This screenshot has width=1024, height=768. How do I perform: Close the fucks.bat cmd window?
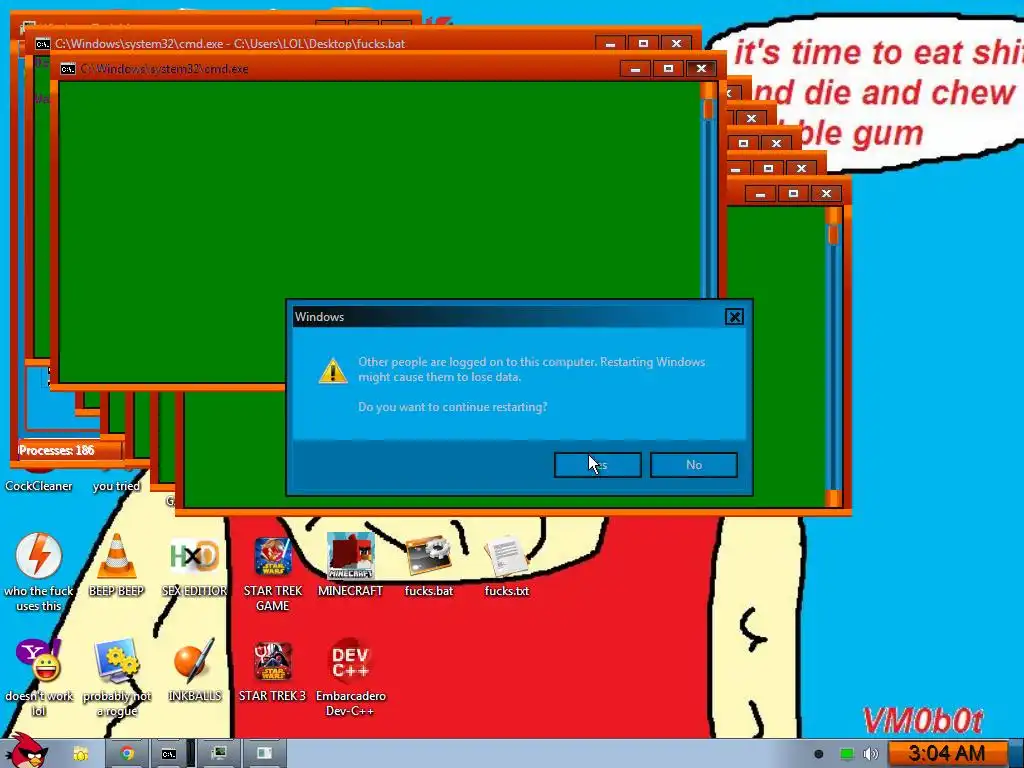pos(677,44)
